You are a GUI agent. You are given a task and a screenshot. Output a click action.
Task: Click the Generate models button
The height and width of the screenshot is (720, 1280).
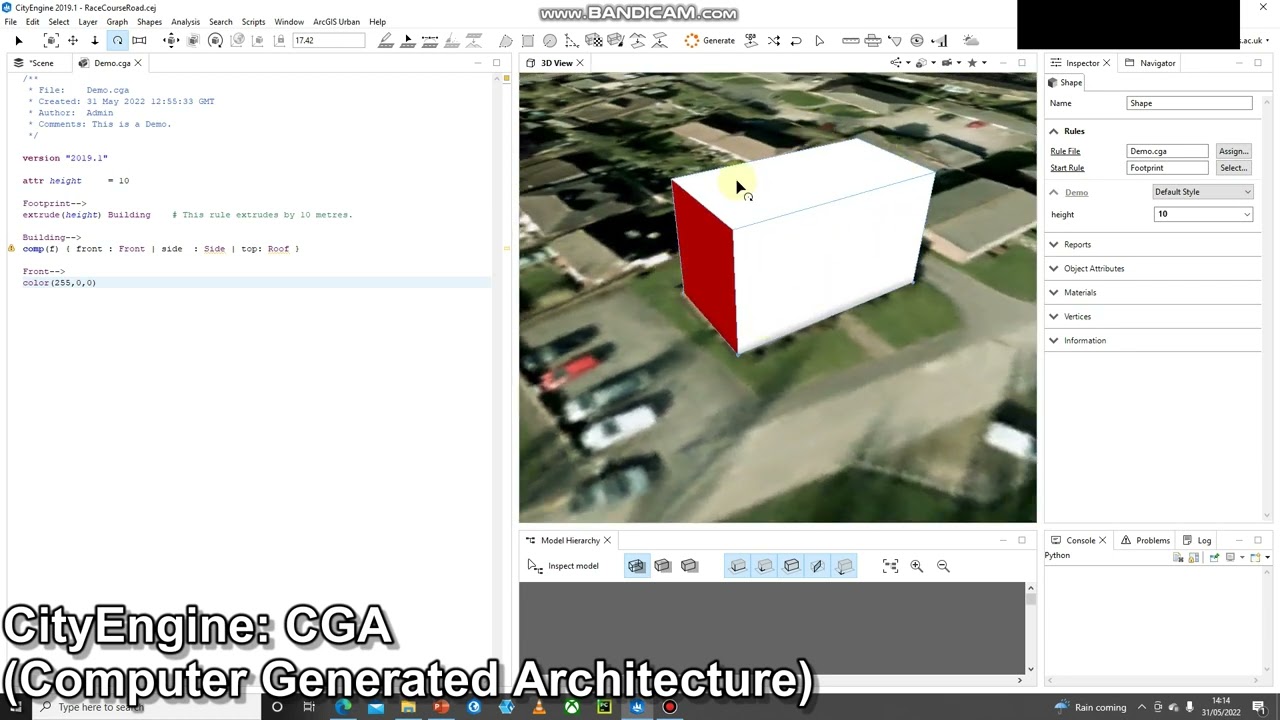coord(710,40)
